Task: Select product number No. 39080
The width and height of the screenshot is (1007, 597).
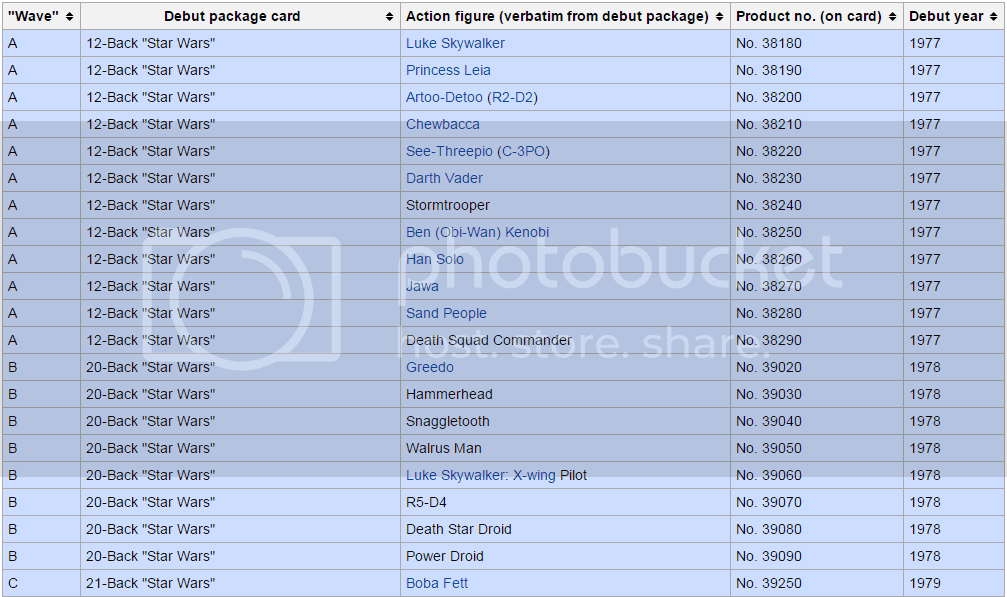Action: point(769,529)
